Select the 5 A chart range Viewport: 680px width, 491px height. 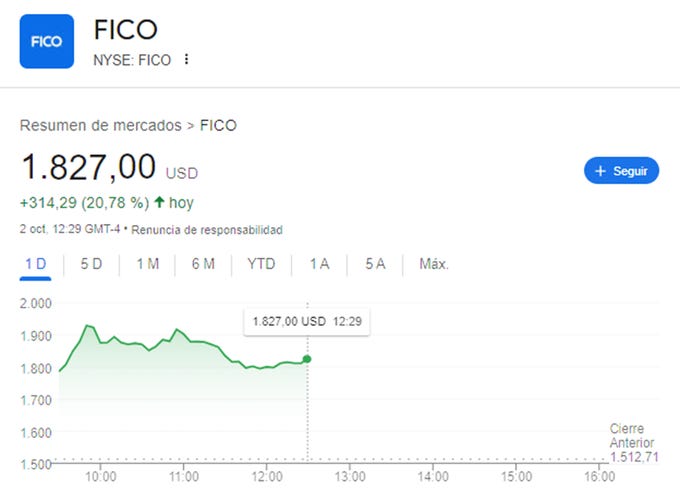coord(375,264)
